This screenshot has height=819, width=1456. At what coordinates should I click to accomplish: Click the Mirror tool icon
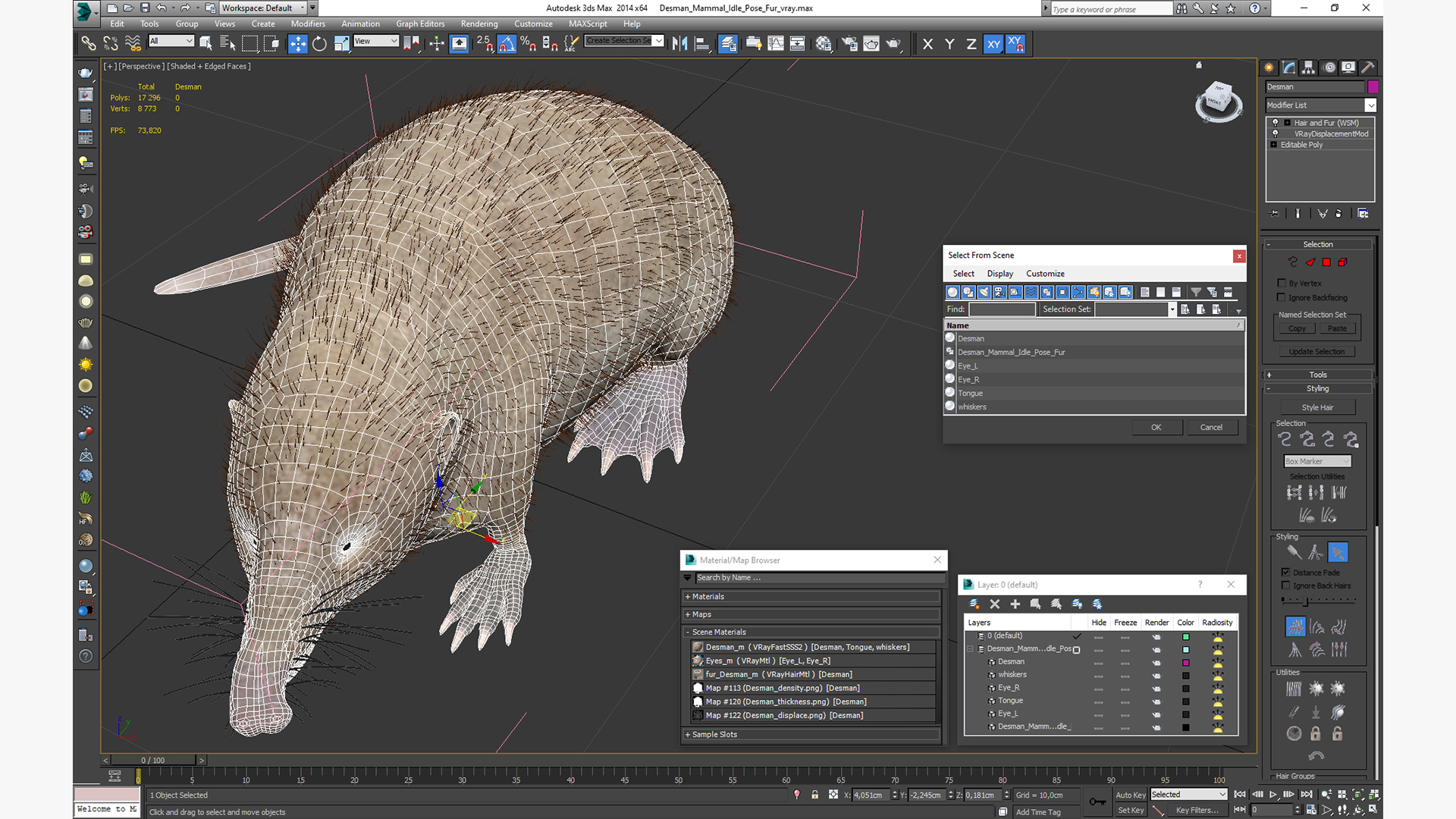[x=680, y=44]
